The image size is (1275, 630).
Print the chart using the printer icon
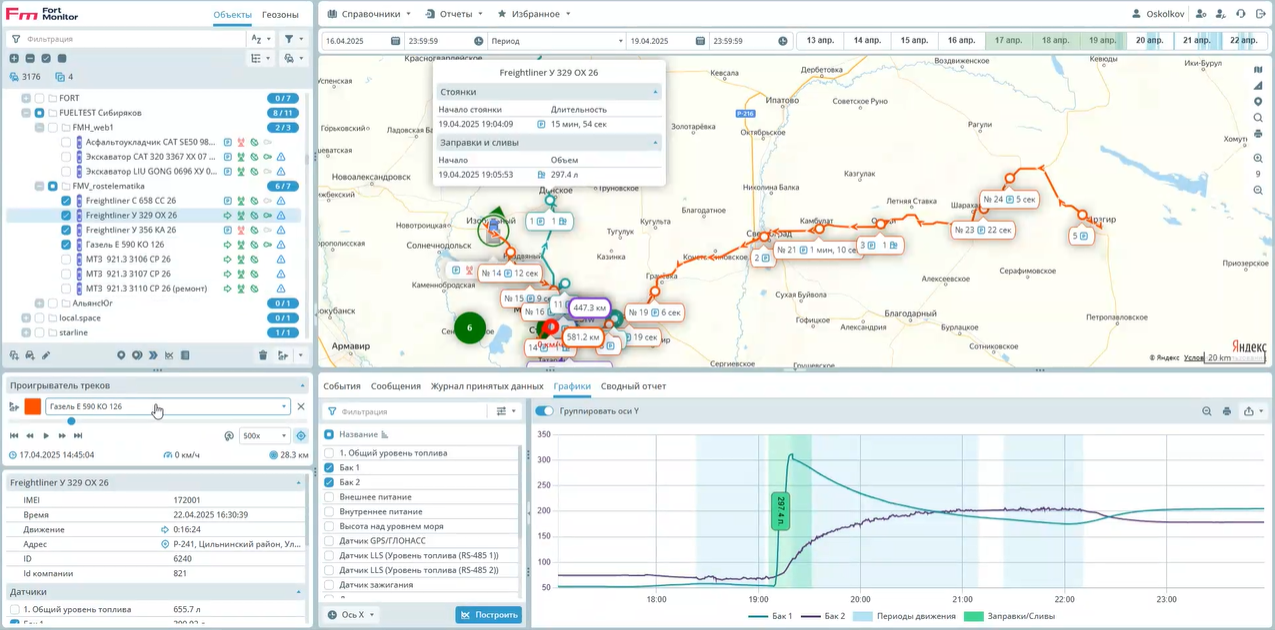click(x=1227, y=411)
